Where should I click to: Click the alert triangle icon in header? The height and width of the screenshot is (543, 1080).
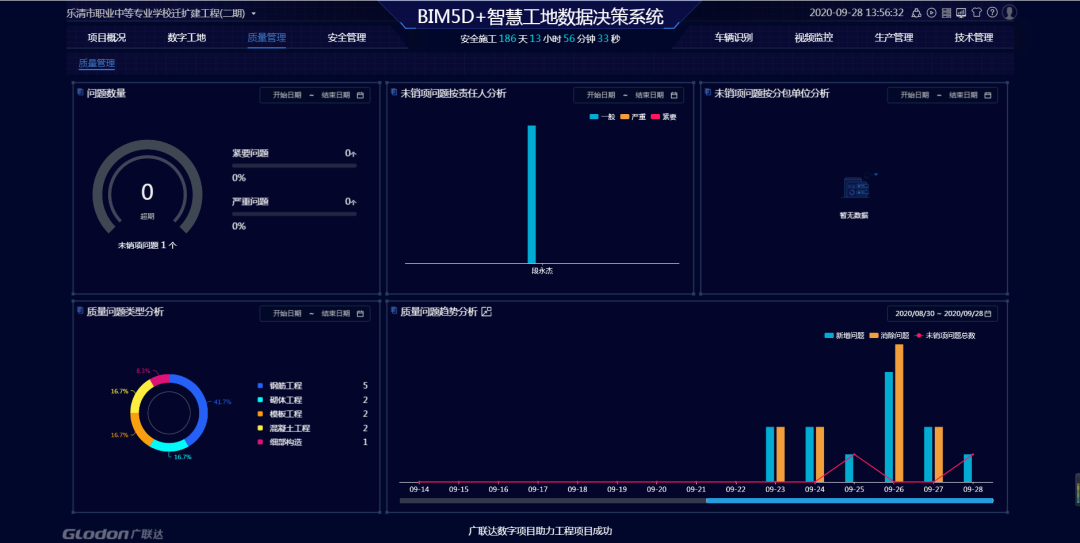pyautogui.click(x=916, y=12)
